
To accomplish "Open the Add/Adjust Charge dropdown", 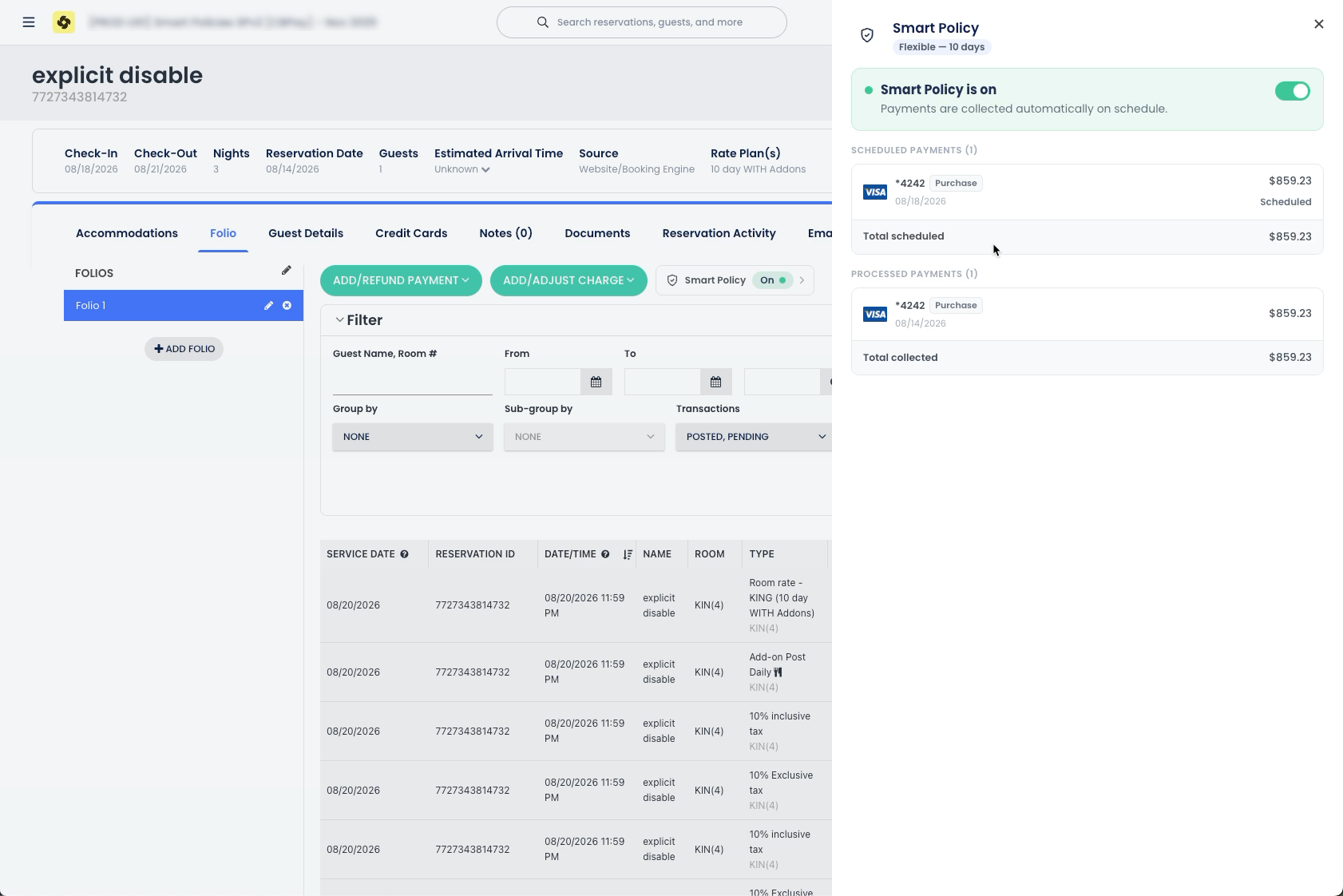I will pos(568,280).
